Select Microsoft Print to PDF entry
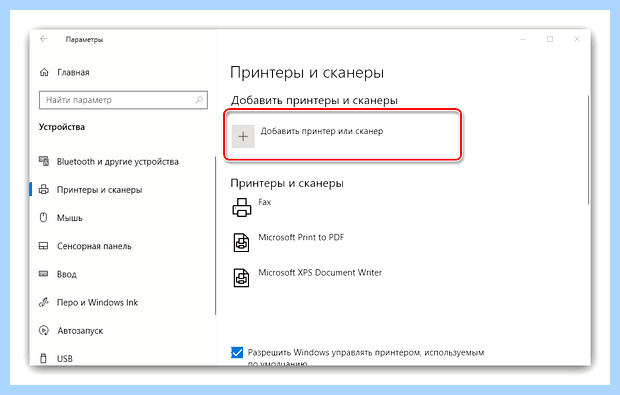The width and height of the screenshot is (620, 395). 301,237
